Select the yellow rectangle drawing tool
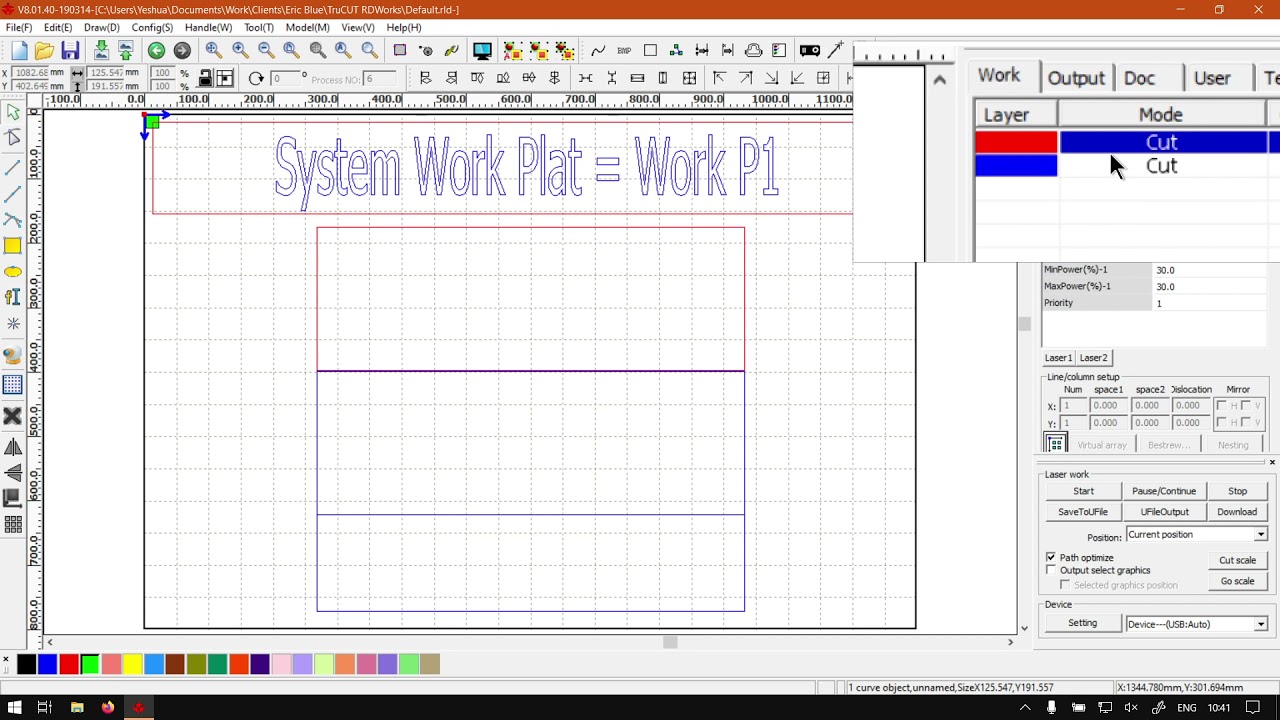Image resolution: width=1280 pixels, height=720 pixels. pyautogui.click(x=13, y=246)
